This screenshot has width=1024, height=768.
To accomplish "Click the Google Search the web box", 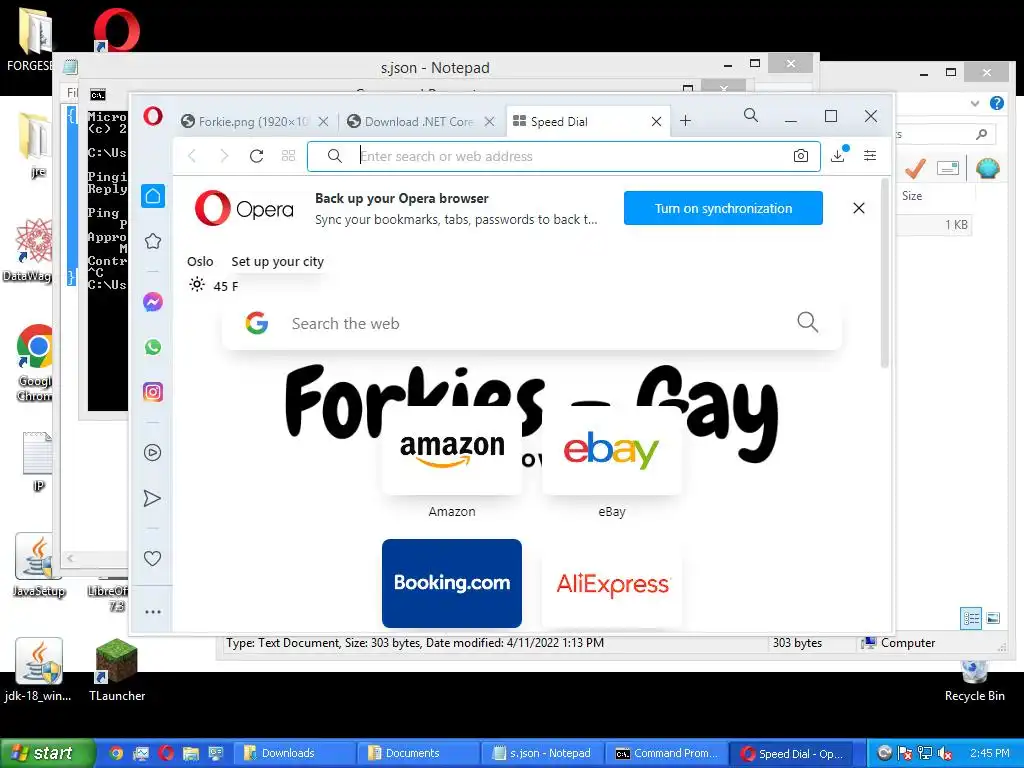I will (532, 323).
